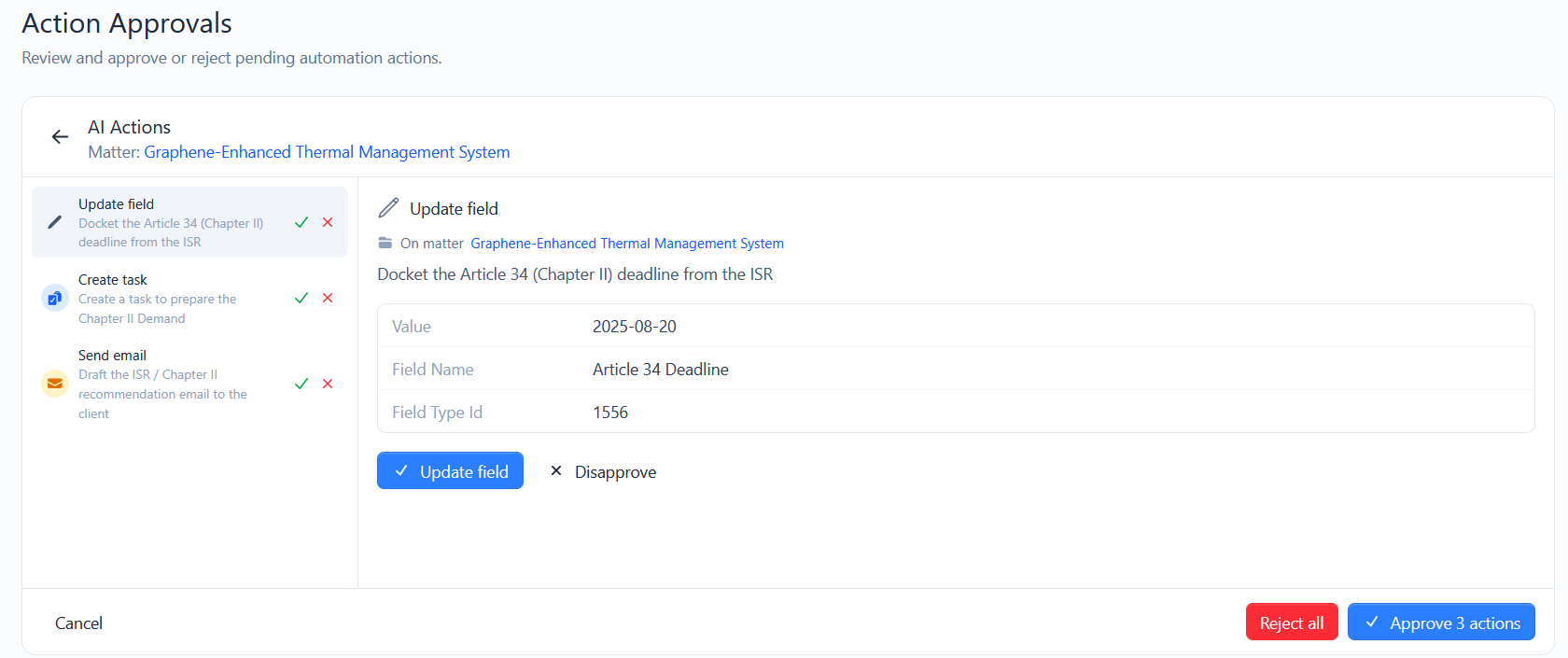Reject the Create task action red X
Image resolution: width=1568 pixels, height=658 pixels.
pos(328,298)
